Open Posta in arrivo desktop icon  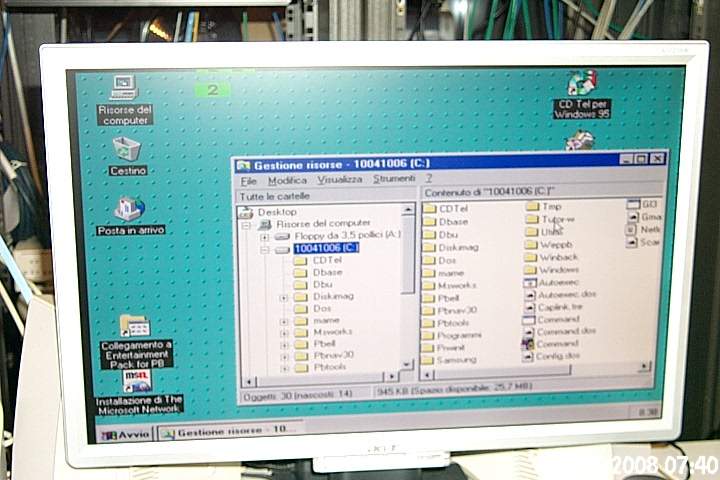tap(130, 216)
